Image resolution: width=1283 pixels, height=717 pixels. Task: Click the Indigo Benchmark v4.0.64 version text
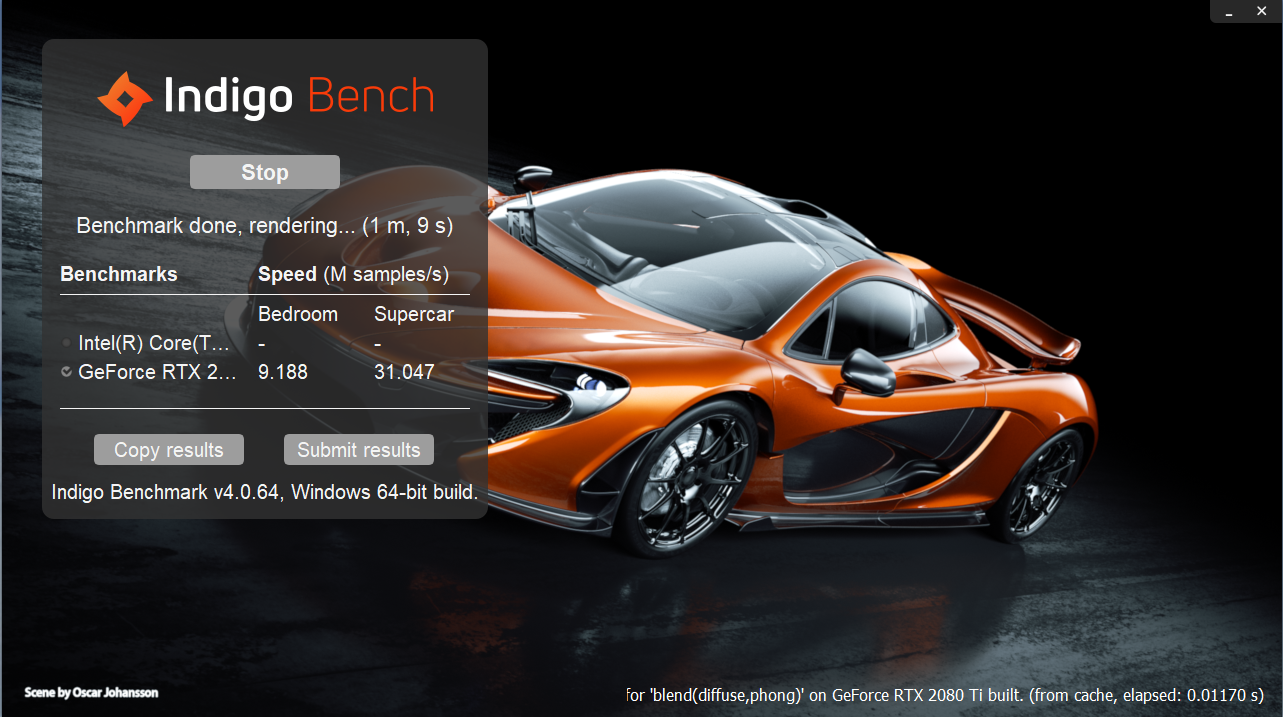[265, 492]
